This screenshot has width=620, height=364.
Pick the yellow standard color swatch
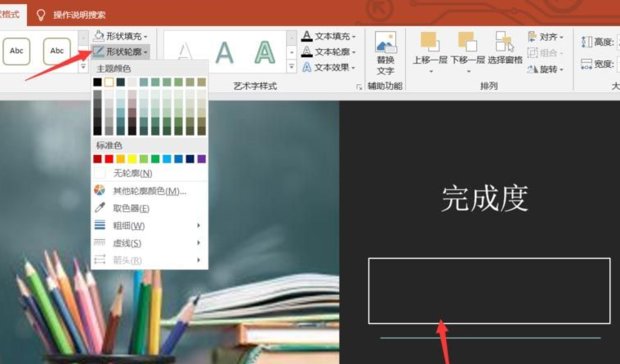(x=132, y=159)
